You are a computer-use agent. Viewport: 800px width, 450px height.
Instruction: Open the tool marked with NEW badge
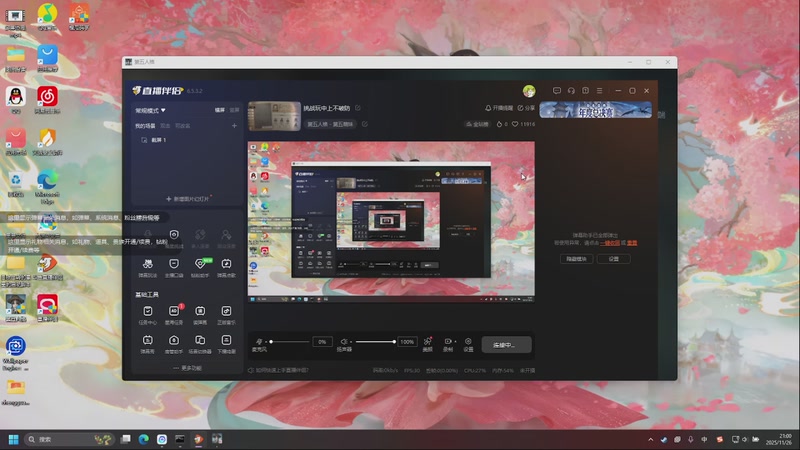(x=200, y=267)
